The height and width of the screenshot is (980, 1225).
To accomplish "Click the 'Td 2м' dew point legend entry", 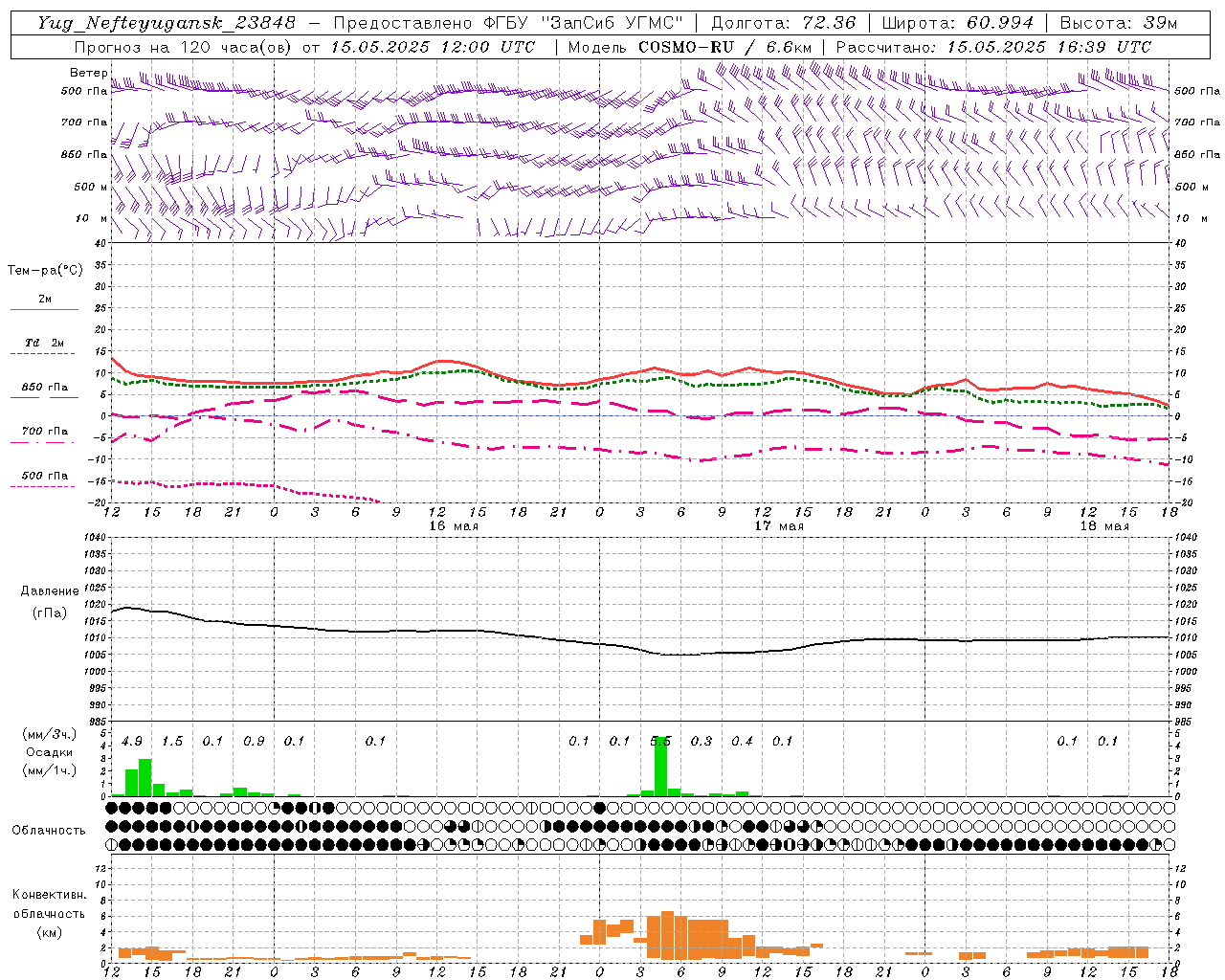I will point(44,343).
